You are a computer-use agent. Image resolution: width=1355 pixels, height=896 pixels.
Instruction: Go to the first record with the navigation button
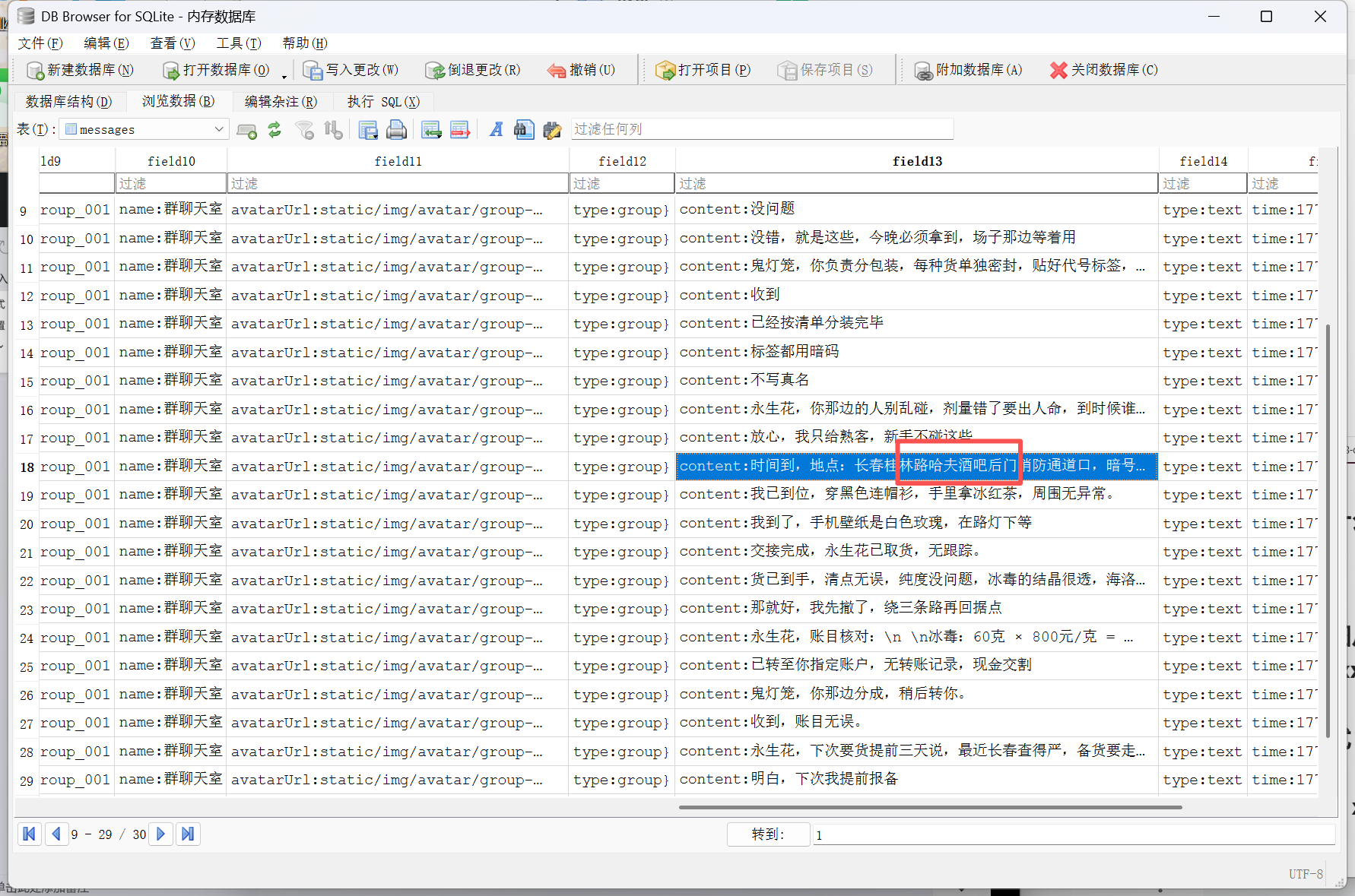[30, 834]
